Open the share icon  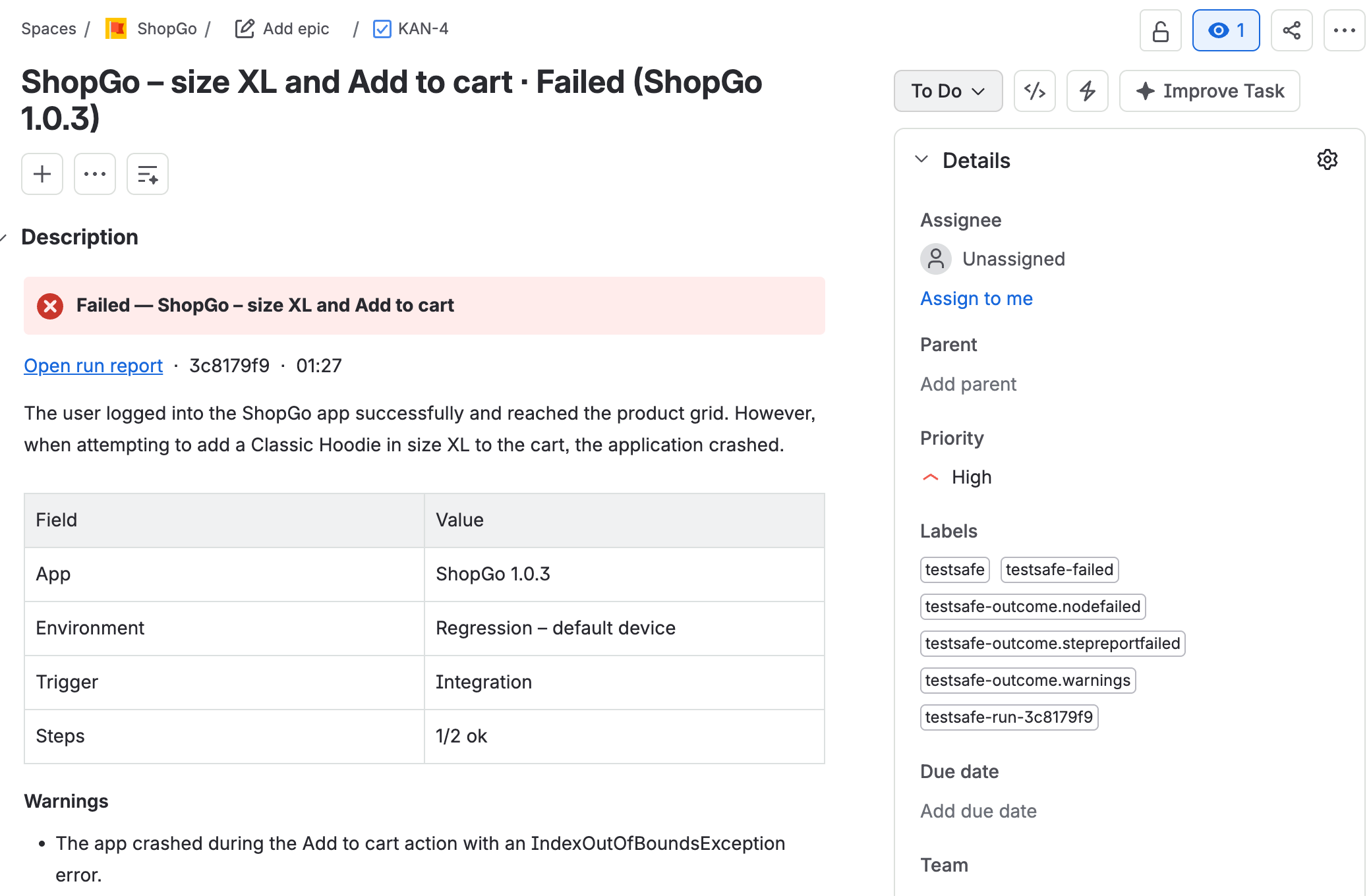[1292, 30]
